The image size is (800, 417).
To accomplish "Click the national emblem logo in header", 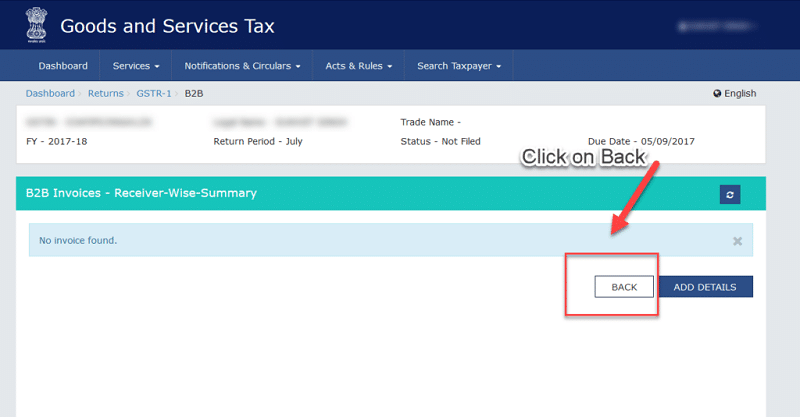I will point(36,24).
